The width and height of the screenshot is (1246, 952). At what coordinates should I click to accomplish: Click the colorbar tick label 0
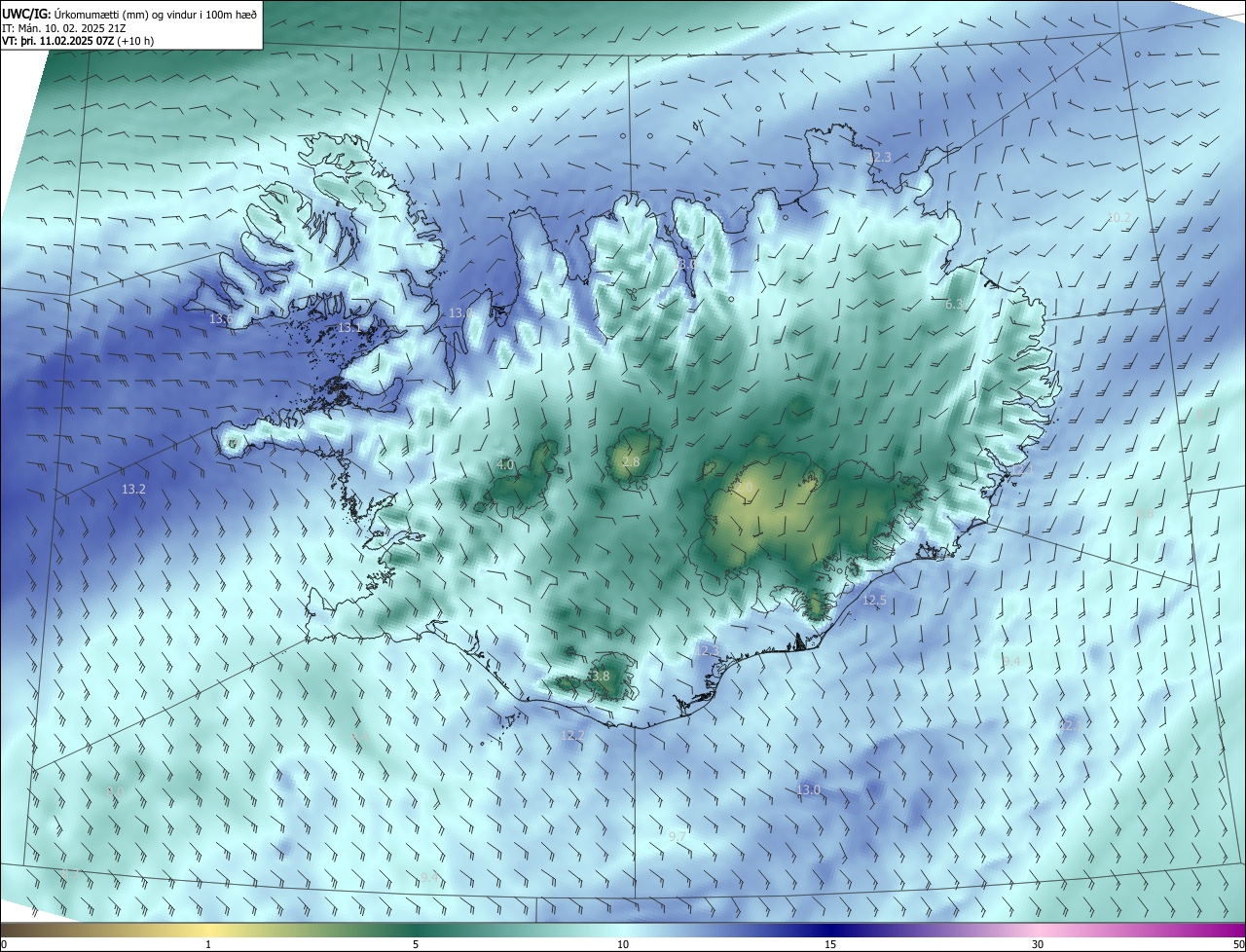tap(4, 944)
